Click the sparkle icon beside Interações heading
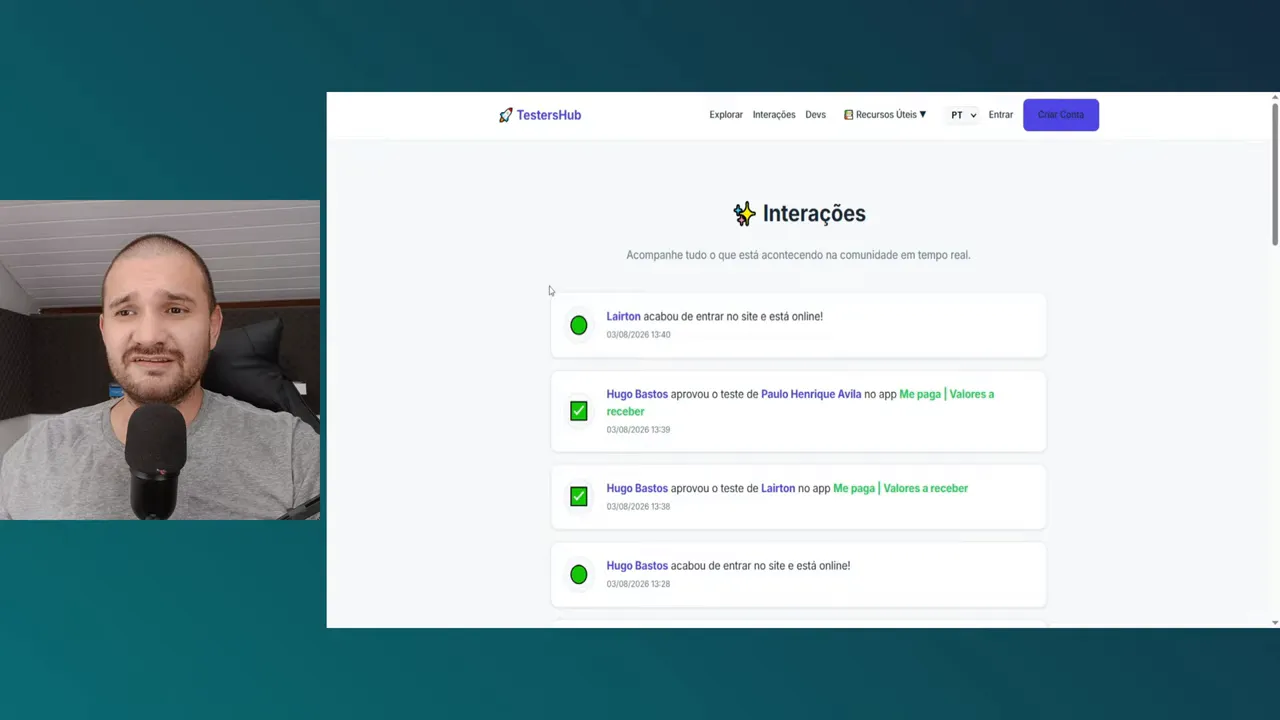 pyautogui.click(x=744, y=213)
